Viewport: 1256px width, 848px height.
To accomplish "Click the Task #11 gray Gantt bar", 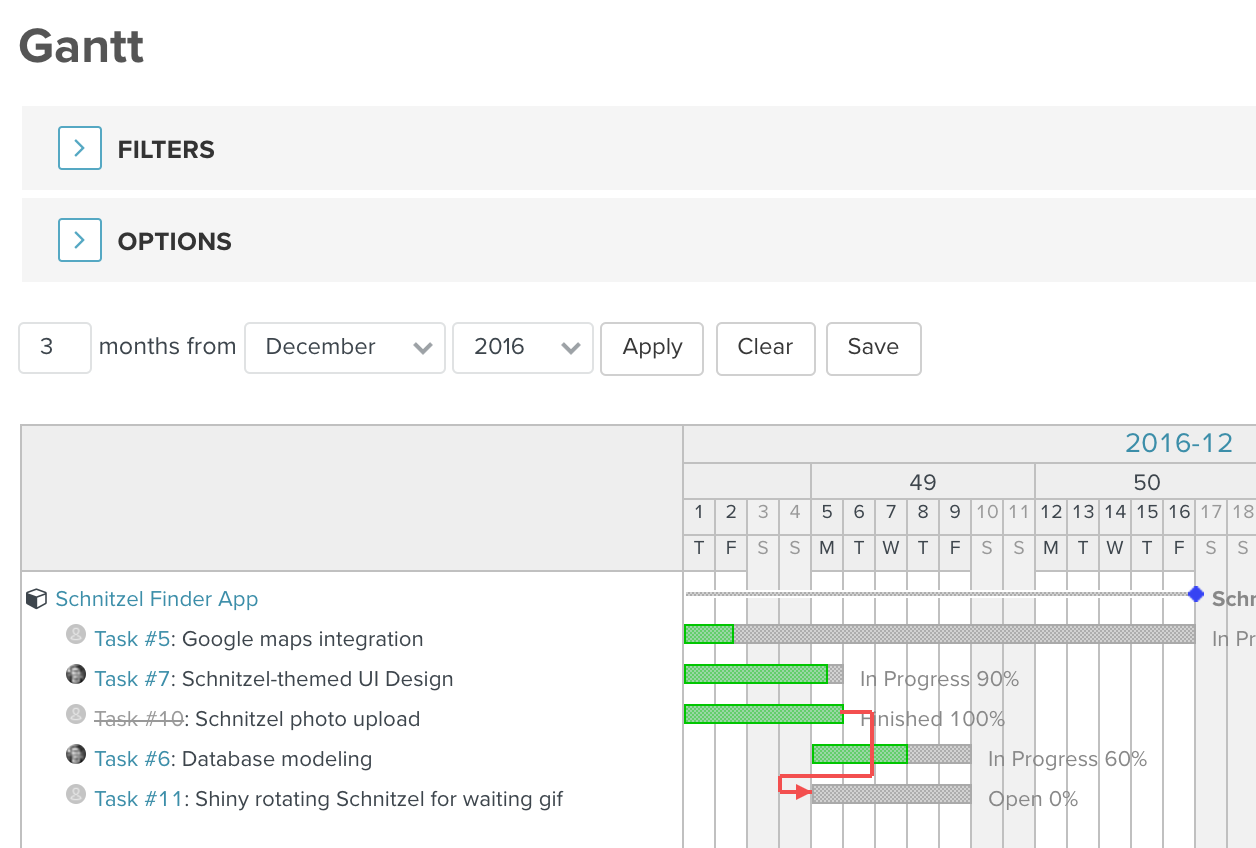I will (891, 794).
